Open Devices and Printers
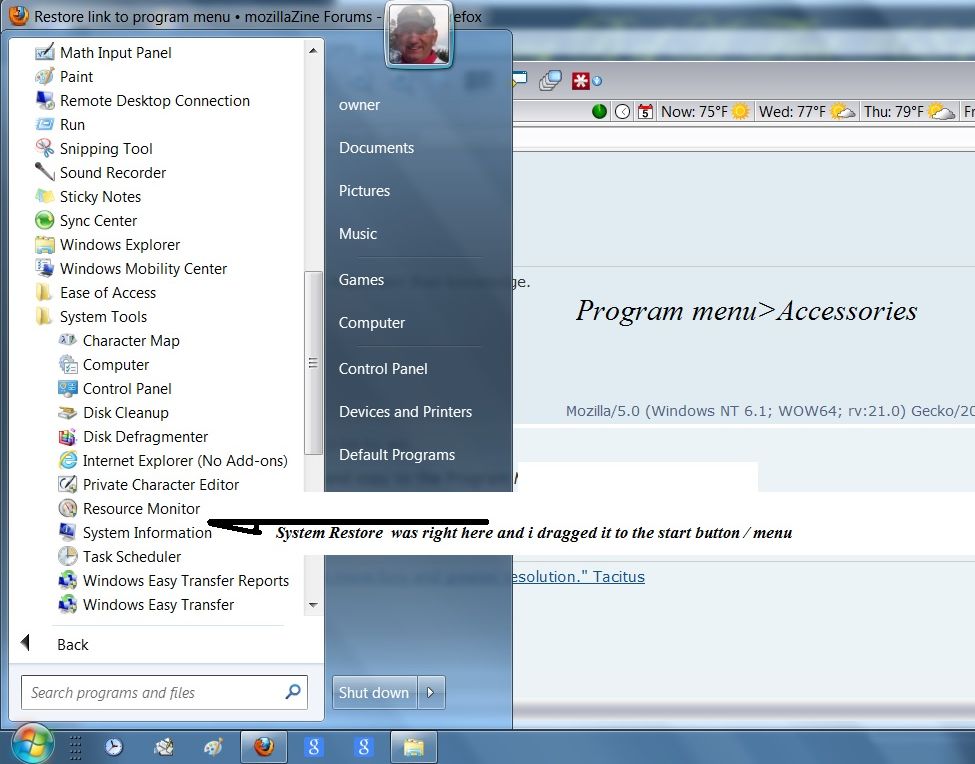Image resolution: width=975 pixels, height=764 pixels. [405, 412]
